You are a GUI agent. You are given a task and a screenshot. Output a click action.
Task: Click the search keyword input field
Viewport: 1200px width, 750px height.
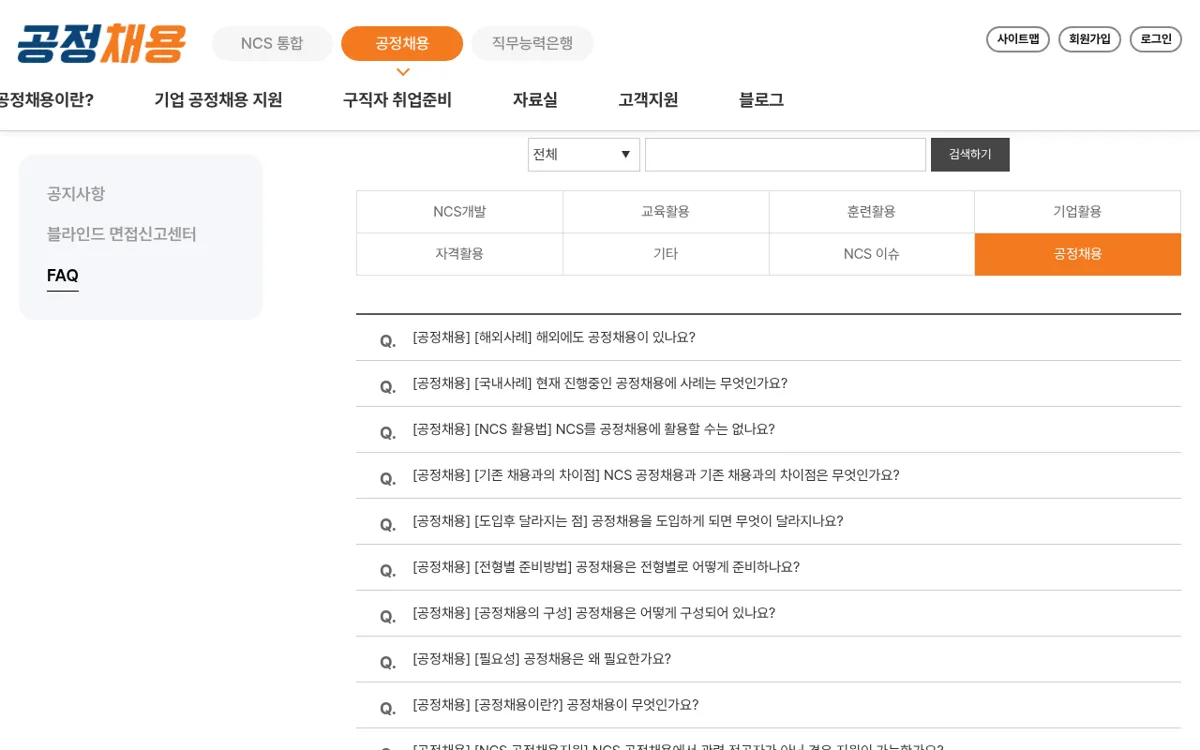pyautogui.click(x=785, y=155)
